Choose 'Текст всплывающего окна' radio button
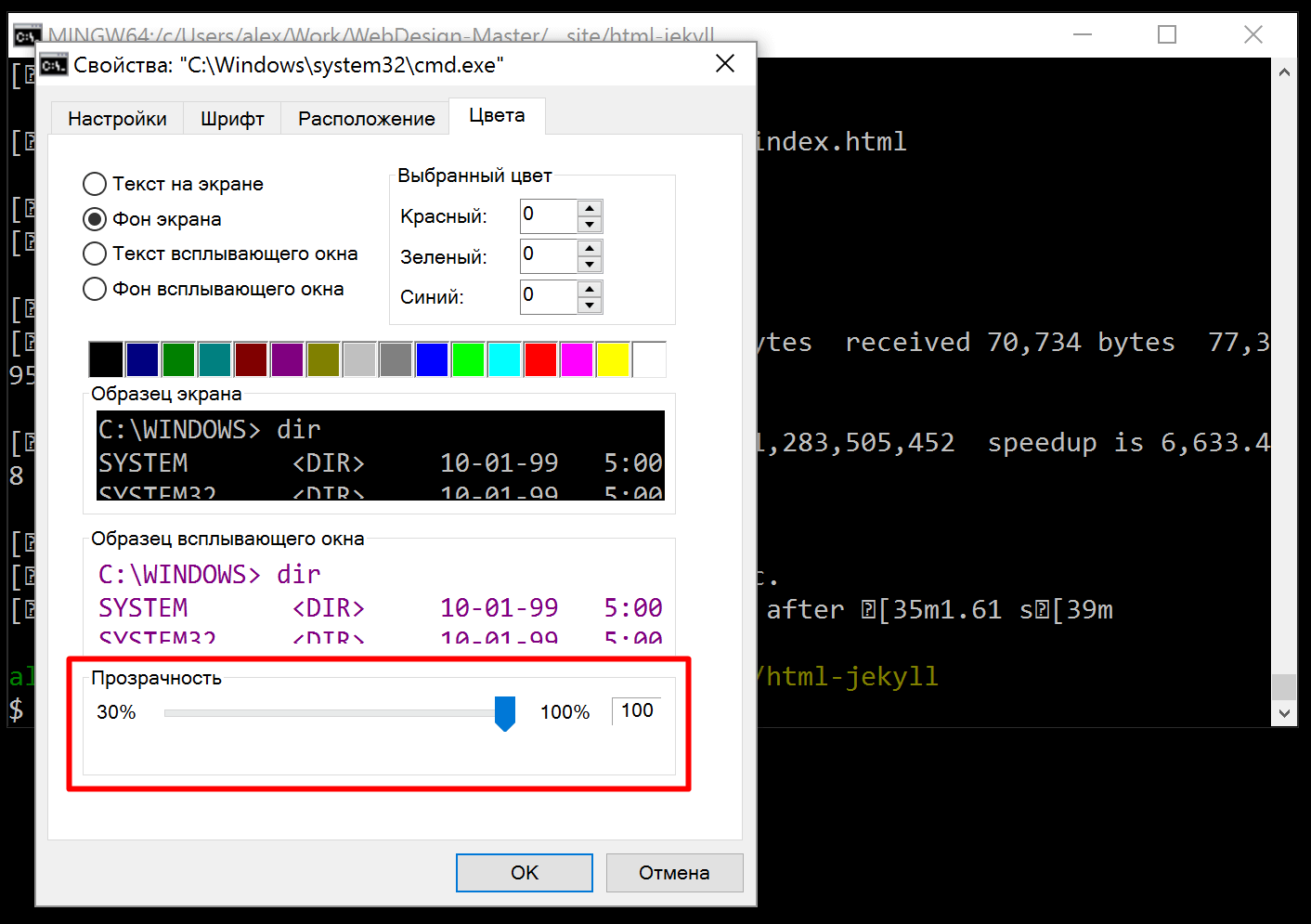This screenshot has width=1311, height=924. (x=220, y=254)
